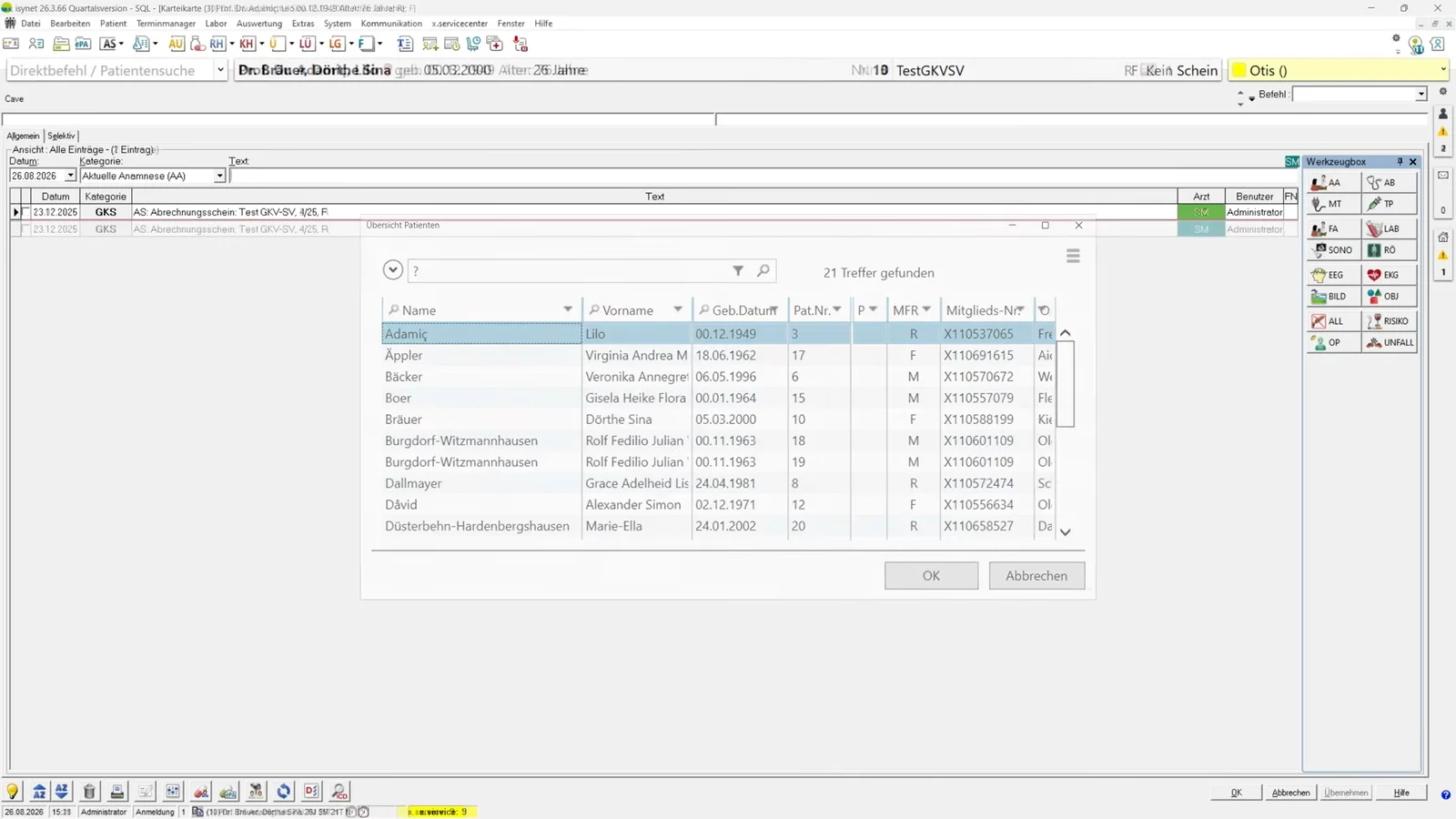Click the filter funnel in patient search box
The height and width of the screenshot is (819, 1456).
pyautogui.click(x=738, y=270)
